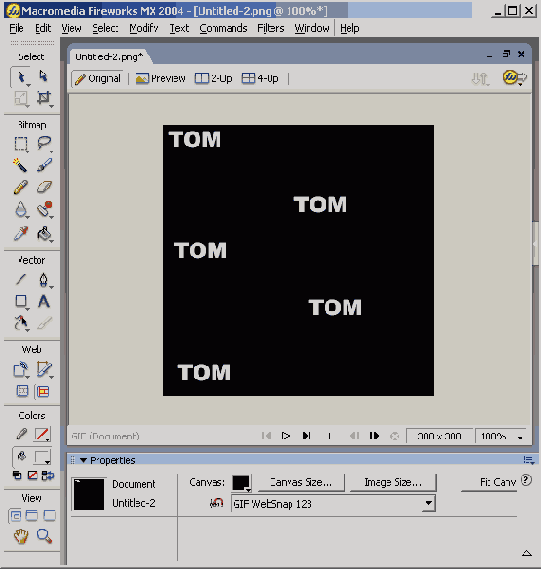
Task: Open the zoom level dropdown
Action: click(x=520, y=437)
